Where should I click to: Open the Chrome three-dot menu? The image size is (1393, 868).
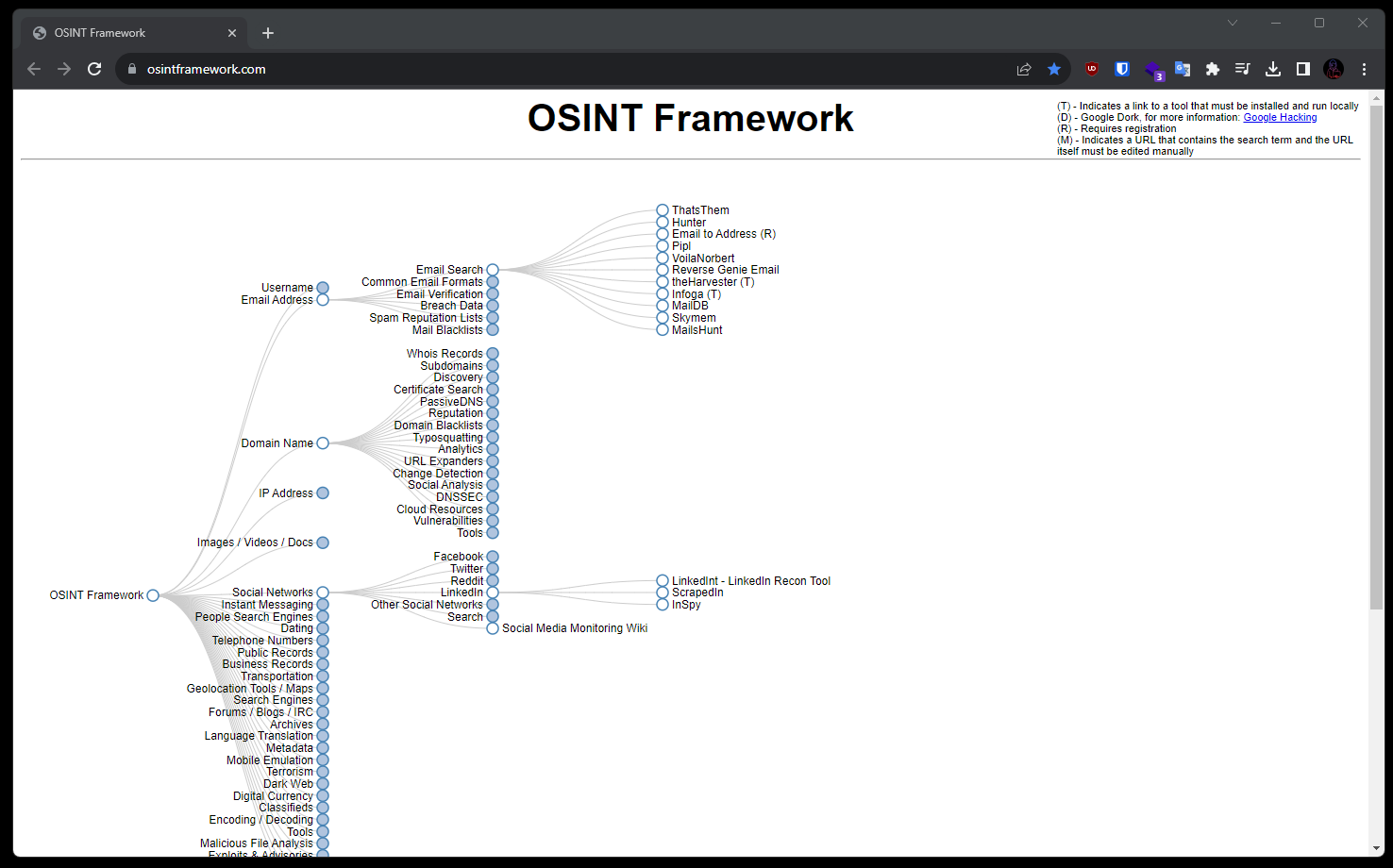[x=1364, y=69]
